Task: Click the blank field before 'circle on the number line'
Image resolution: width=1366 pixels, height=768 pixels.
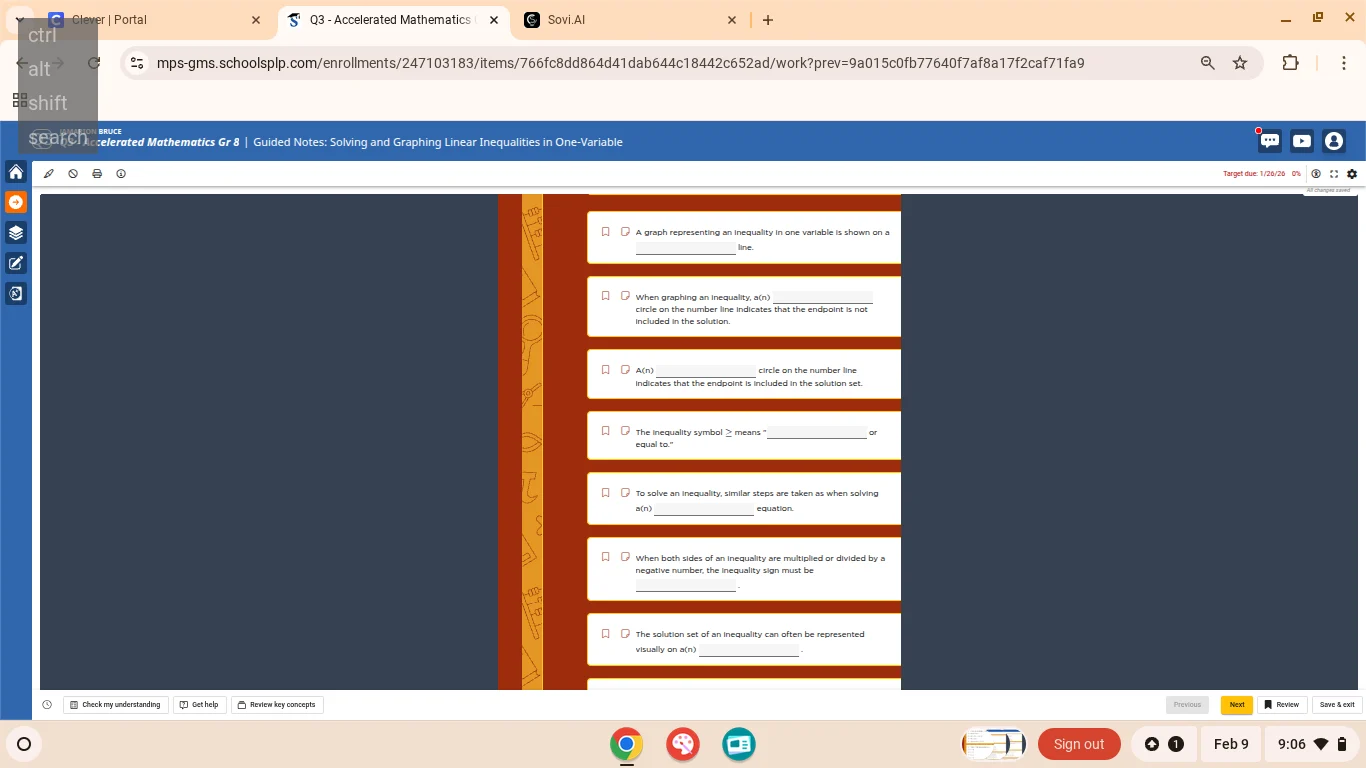Action: [705, 371]
